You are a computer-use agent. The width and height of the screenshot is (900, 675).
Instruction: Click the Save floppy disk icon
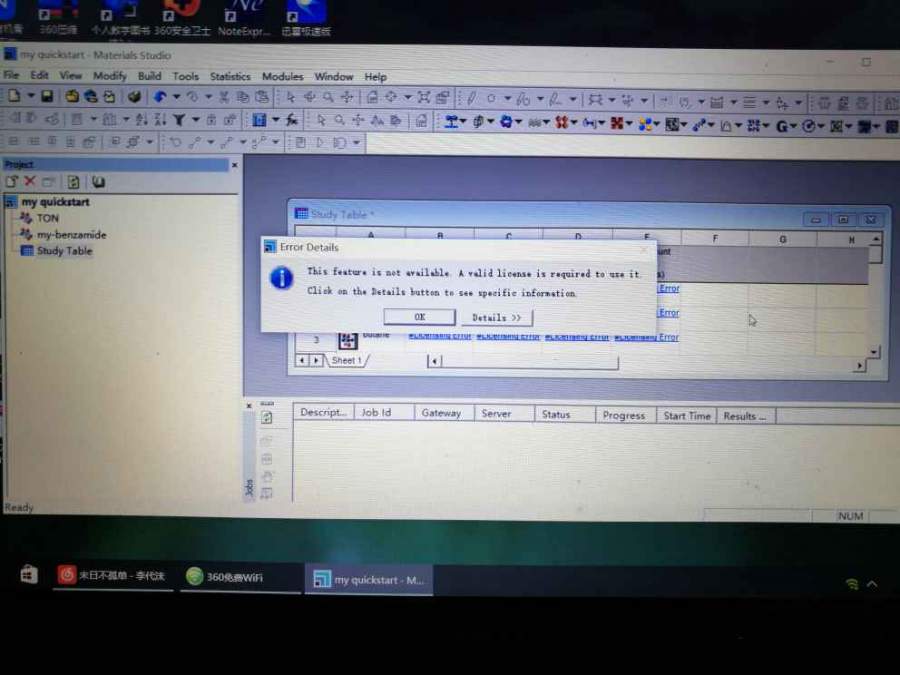click(x=47, y=96)
